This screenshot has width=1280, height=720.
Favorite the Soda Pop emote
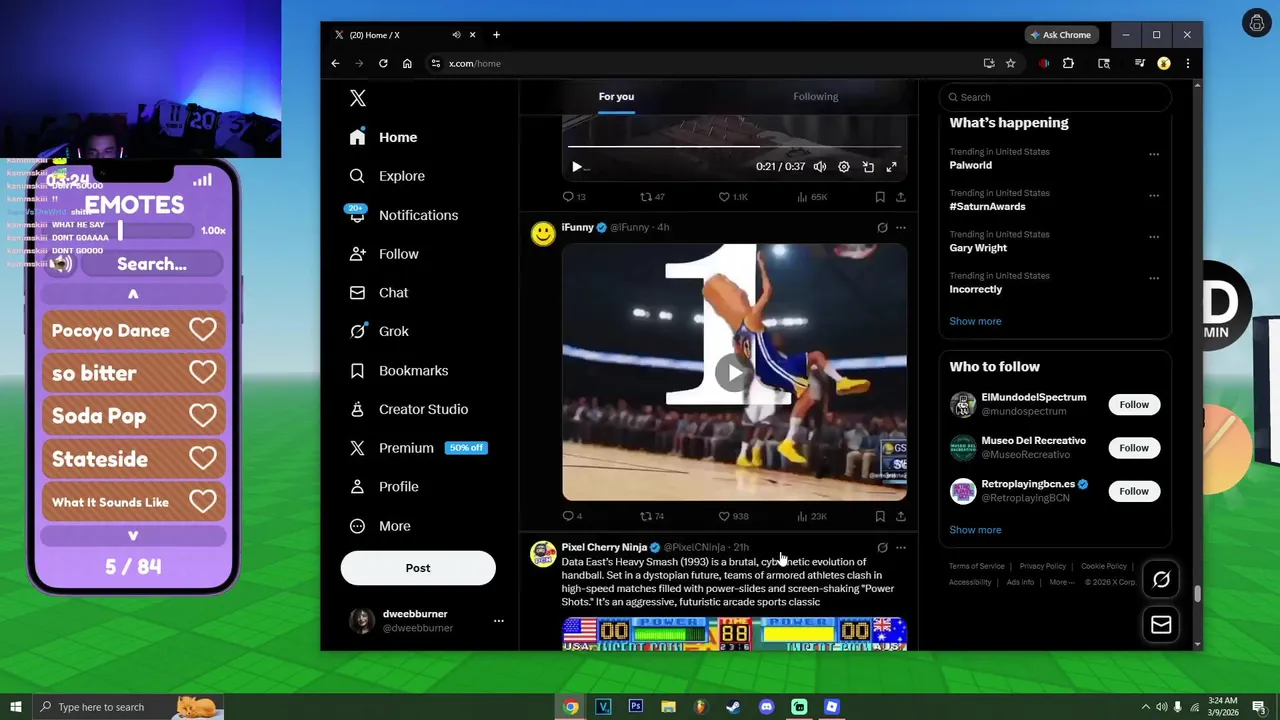tap(203, 416)
